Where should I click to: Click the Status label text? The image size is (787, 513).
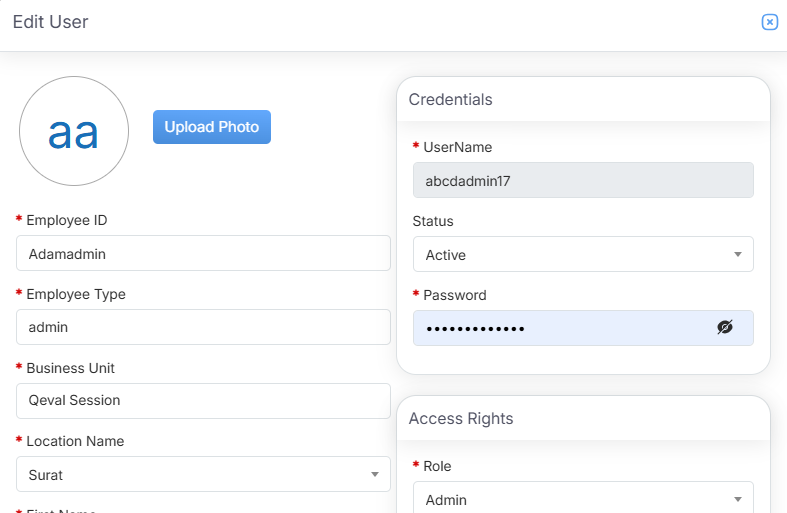(433, 221)
